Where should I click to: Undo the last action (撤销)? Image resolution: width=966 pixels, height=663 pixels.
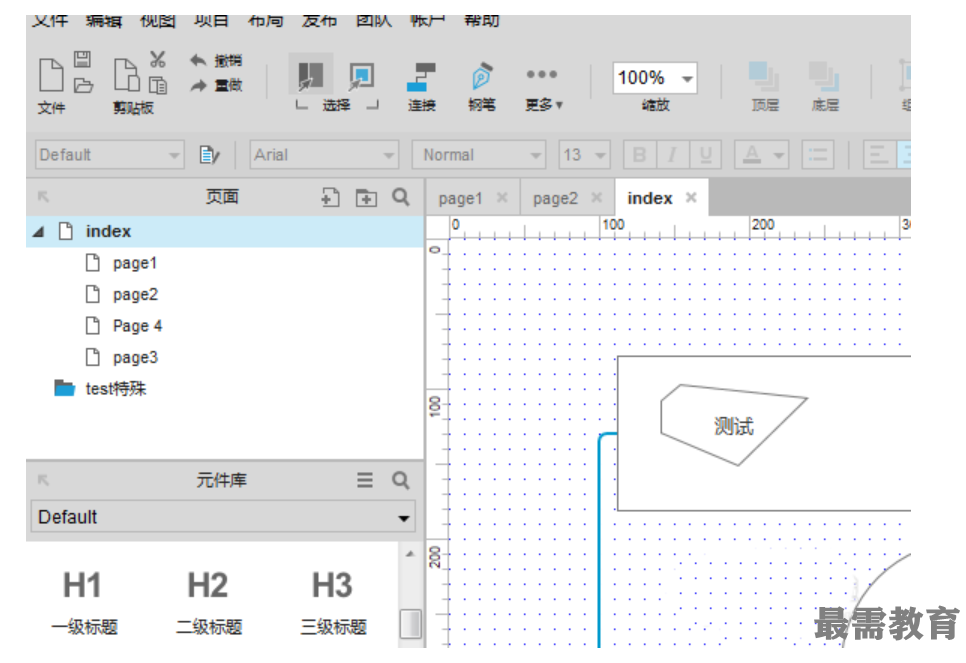pyautogui.click(x=216, y=60)
